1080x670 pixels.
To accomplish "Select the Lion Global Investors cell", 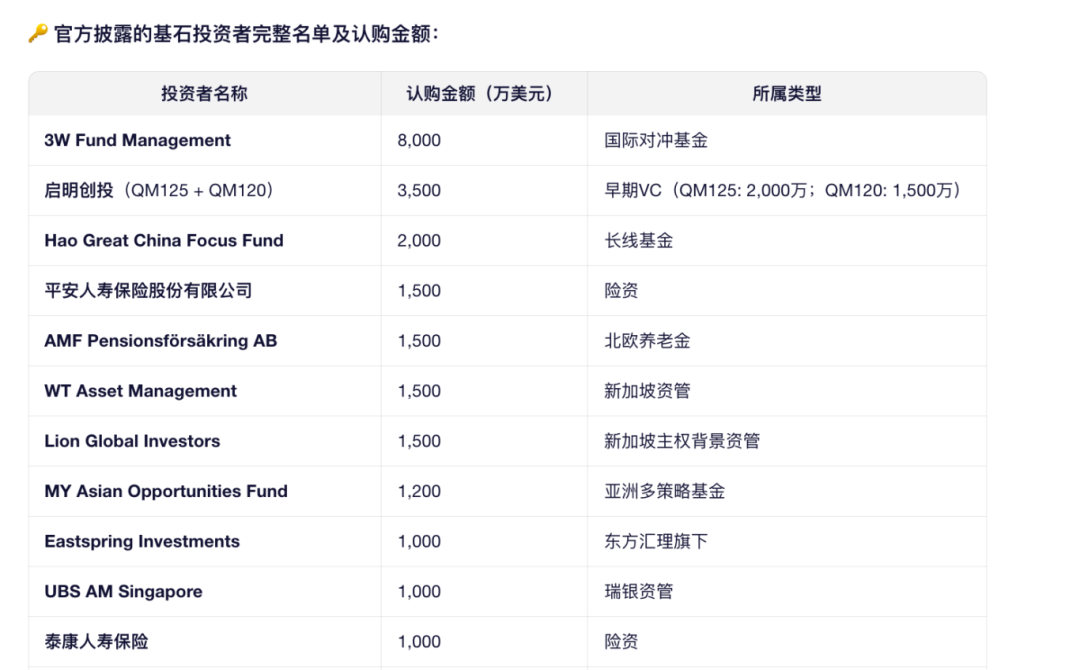I will tap(132, 441).
